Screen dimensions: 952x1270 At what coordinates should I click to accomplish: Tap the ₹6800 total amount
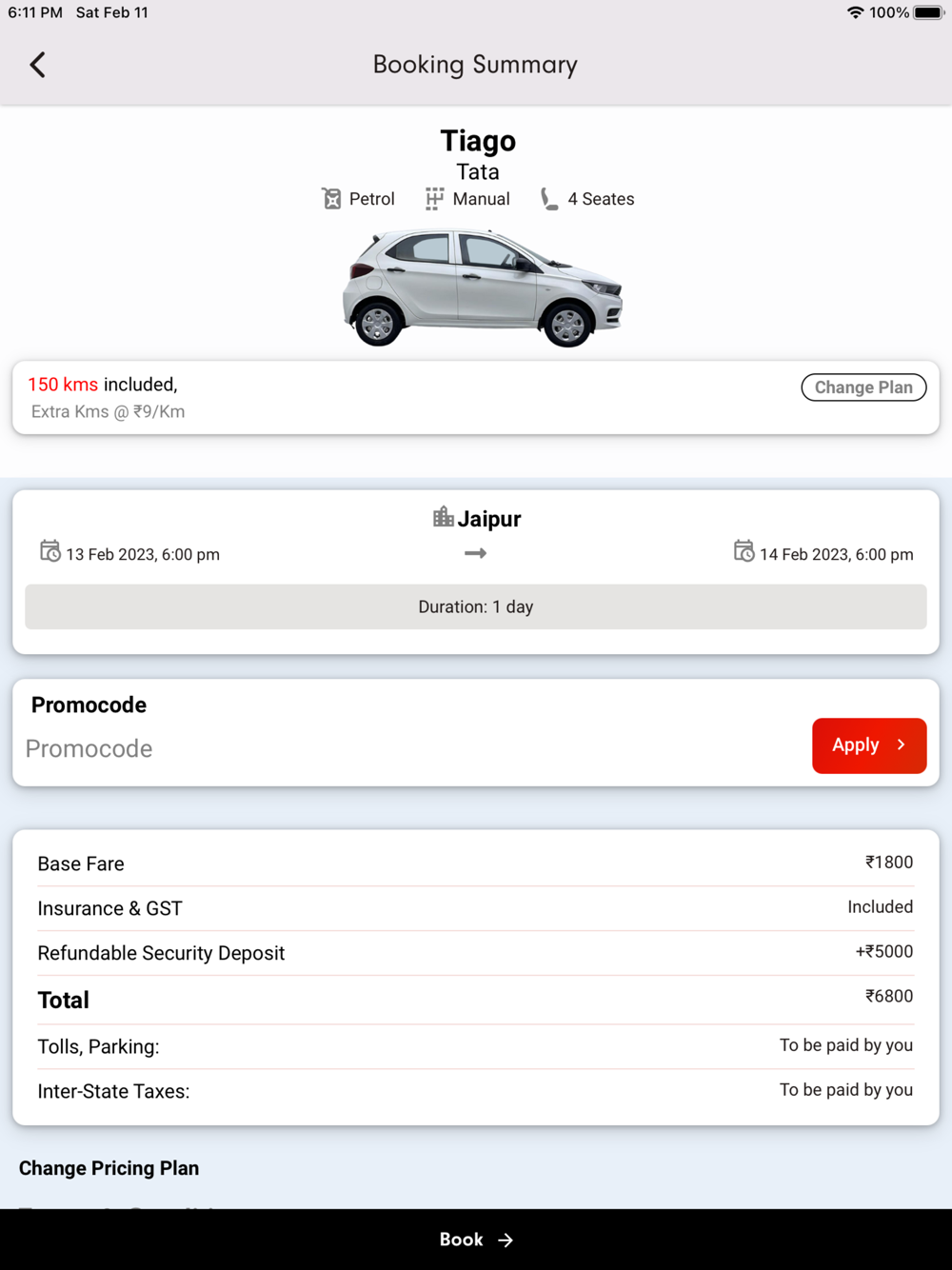coord(889,996)
